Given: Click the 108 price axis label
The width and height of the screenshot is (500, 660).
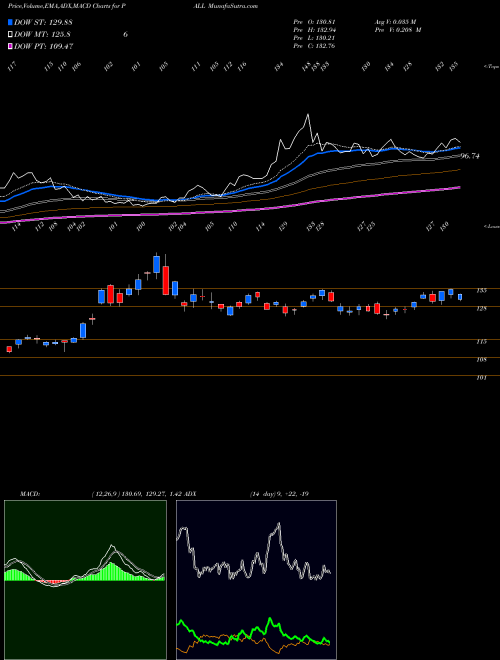Looking at the screenshot, I should tap(481, 360).
